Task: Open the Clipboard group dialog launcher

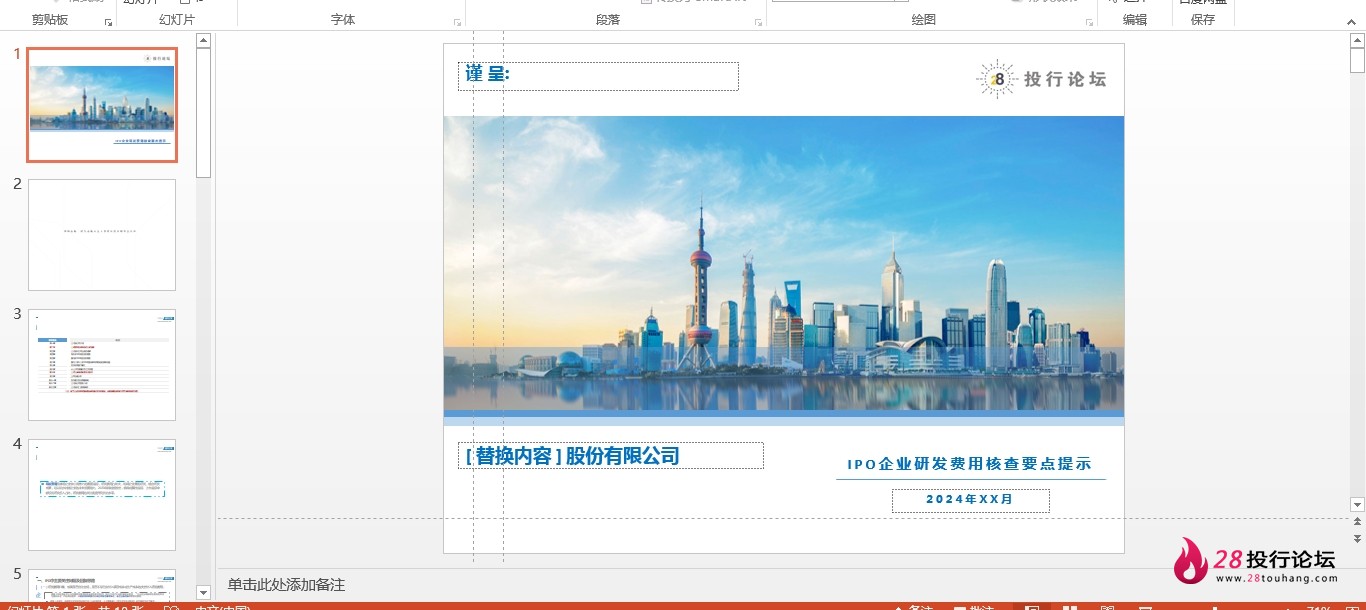Action: pyautogui.click(x=108, y=22)
